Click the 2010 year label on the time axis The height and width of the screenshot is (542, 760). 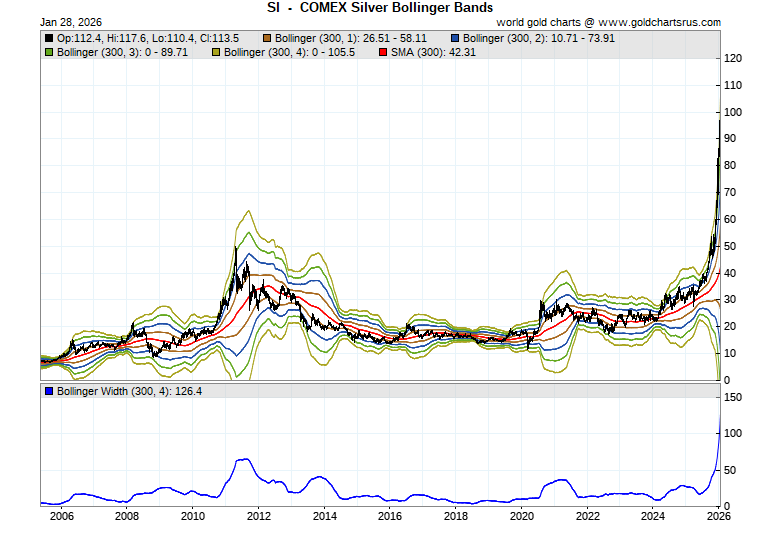tap(193, 516)
